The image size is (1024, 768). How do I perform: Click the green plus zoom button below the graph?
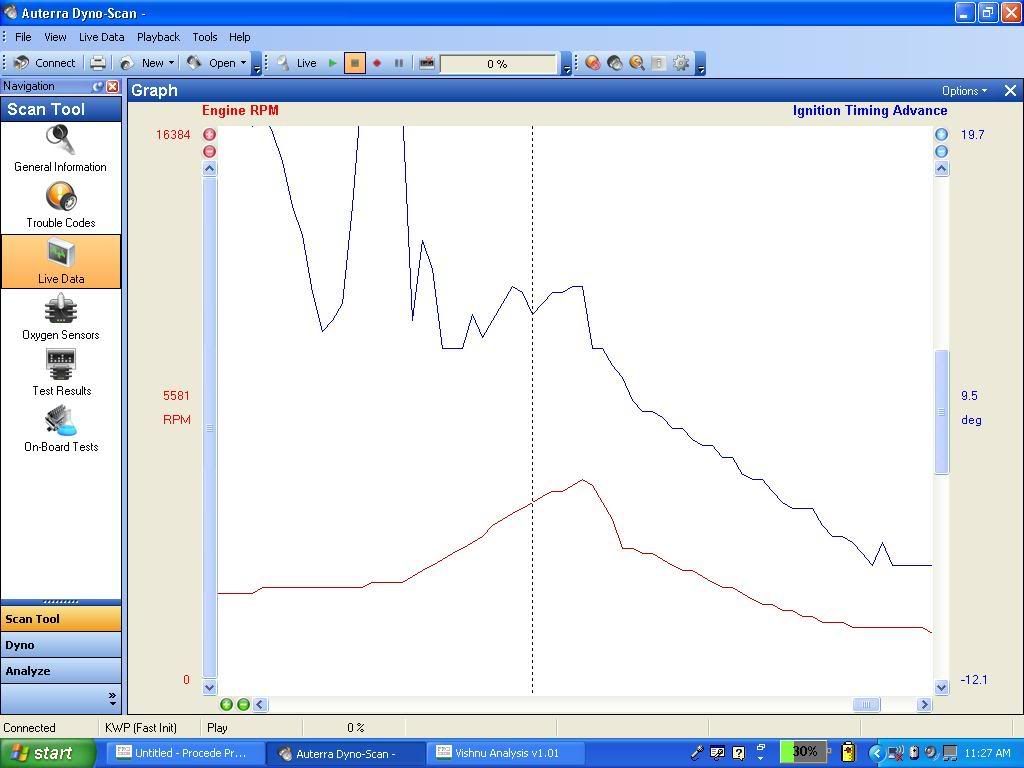point(227,704)
